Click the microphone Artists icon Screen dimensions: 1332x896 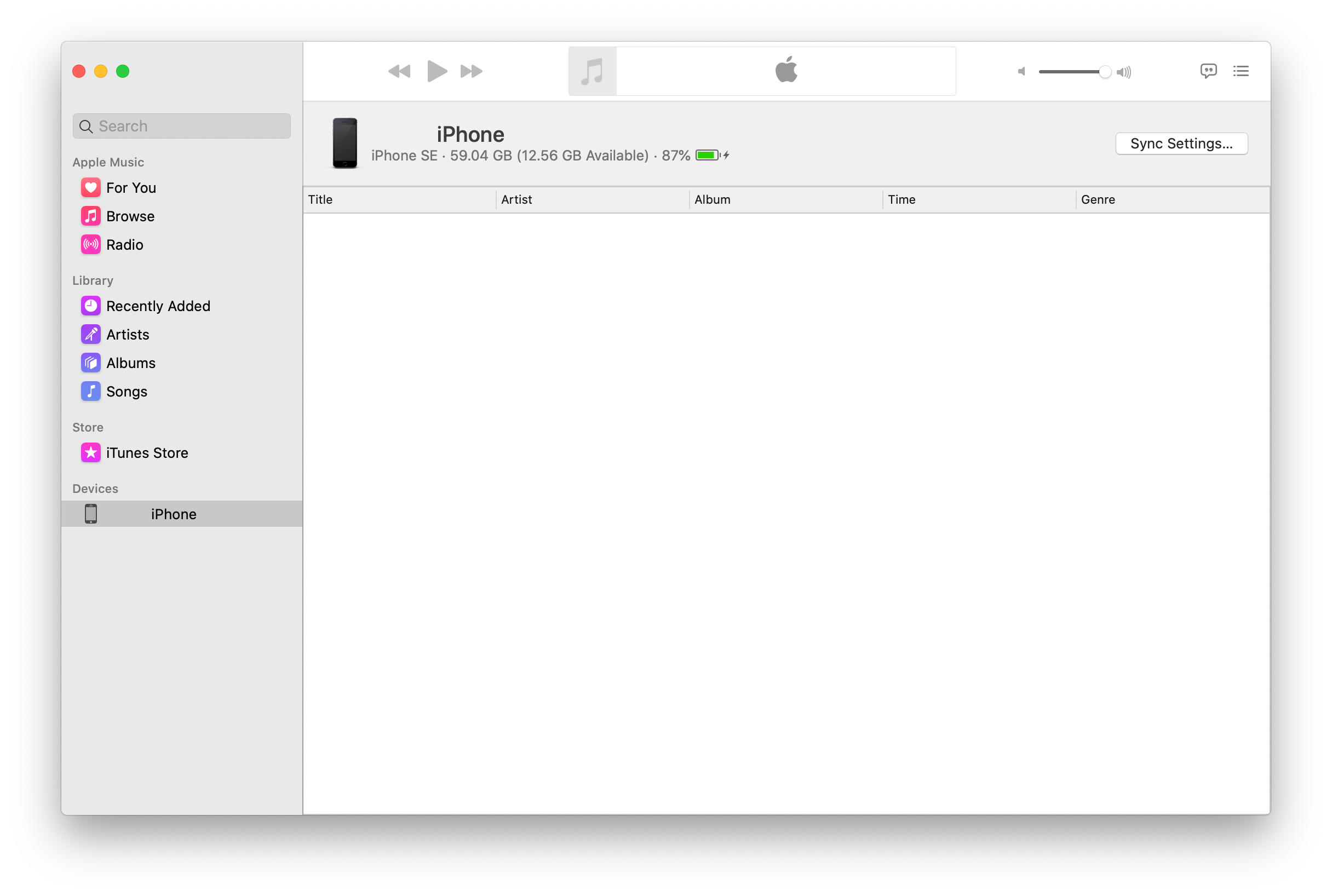(x=91, y=335)
